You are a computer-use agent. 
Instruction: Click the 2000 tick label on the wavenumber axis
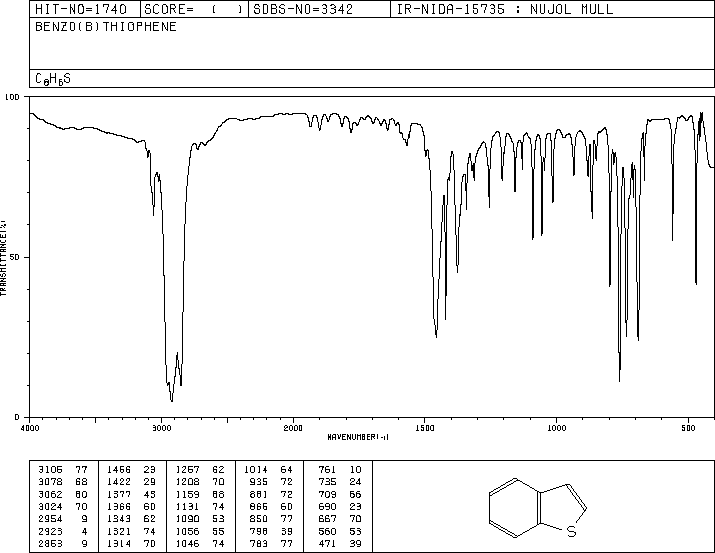click(x=293, y=428)
